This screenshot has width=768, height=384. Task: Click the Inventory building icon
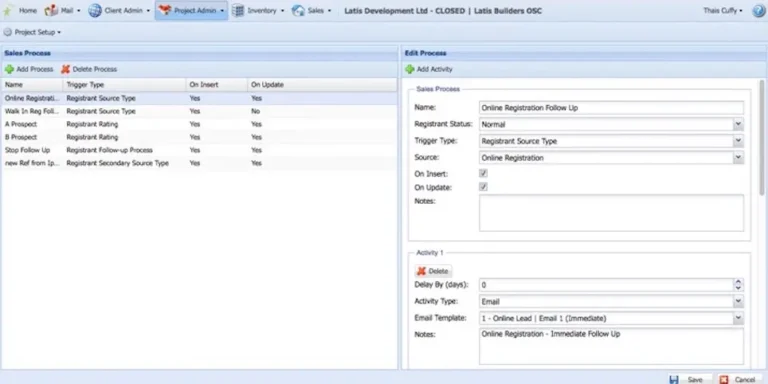coord(238,10)
